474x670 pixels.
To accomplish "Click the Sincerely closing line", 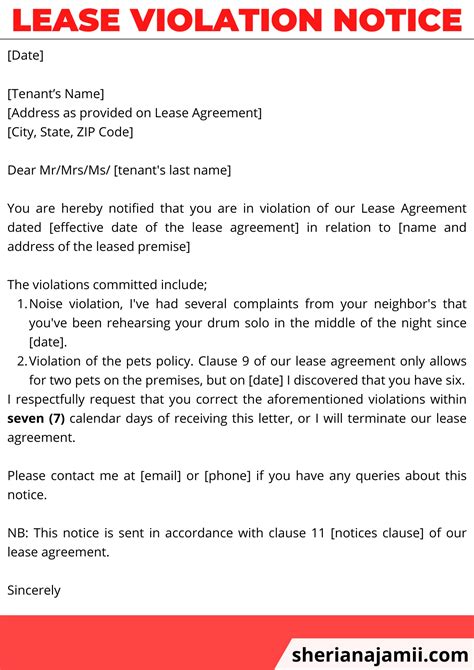I will (34, 591).
